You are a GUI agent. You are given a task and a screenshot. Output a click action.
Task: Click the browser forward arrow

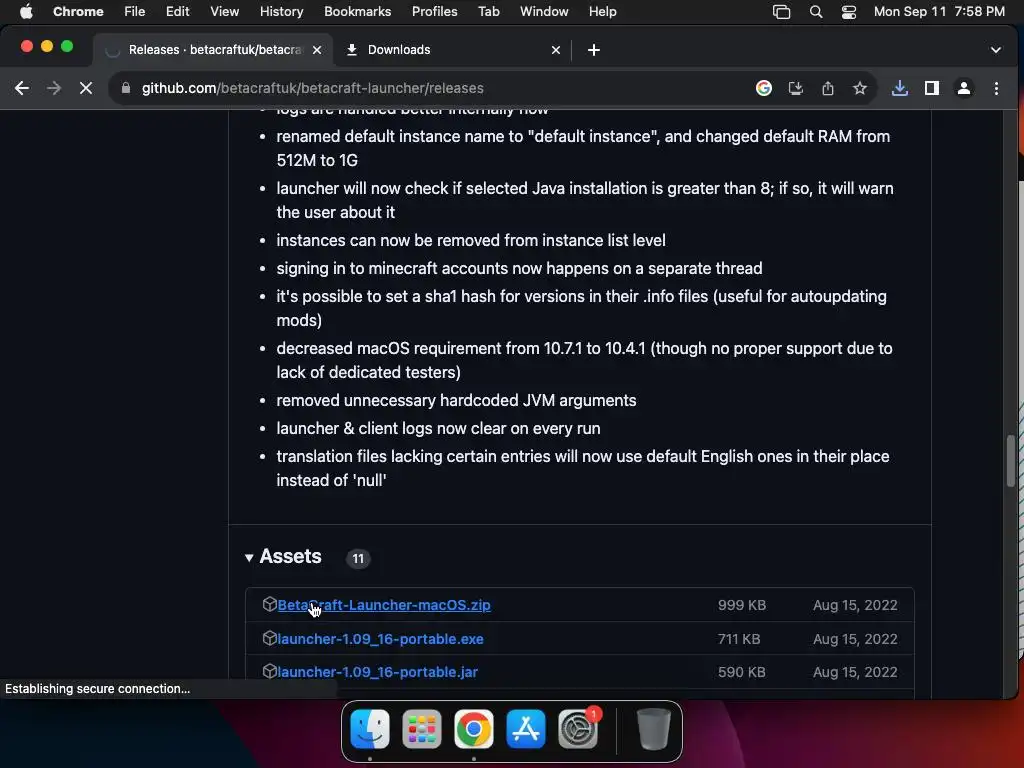(54, 88)
